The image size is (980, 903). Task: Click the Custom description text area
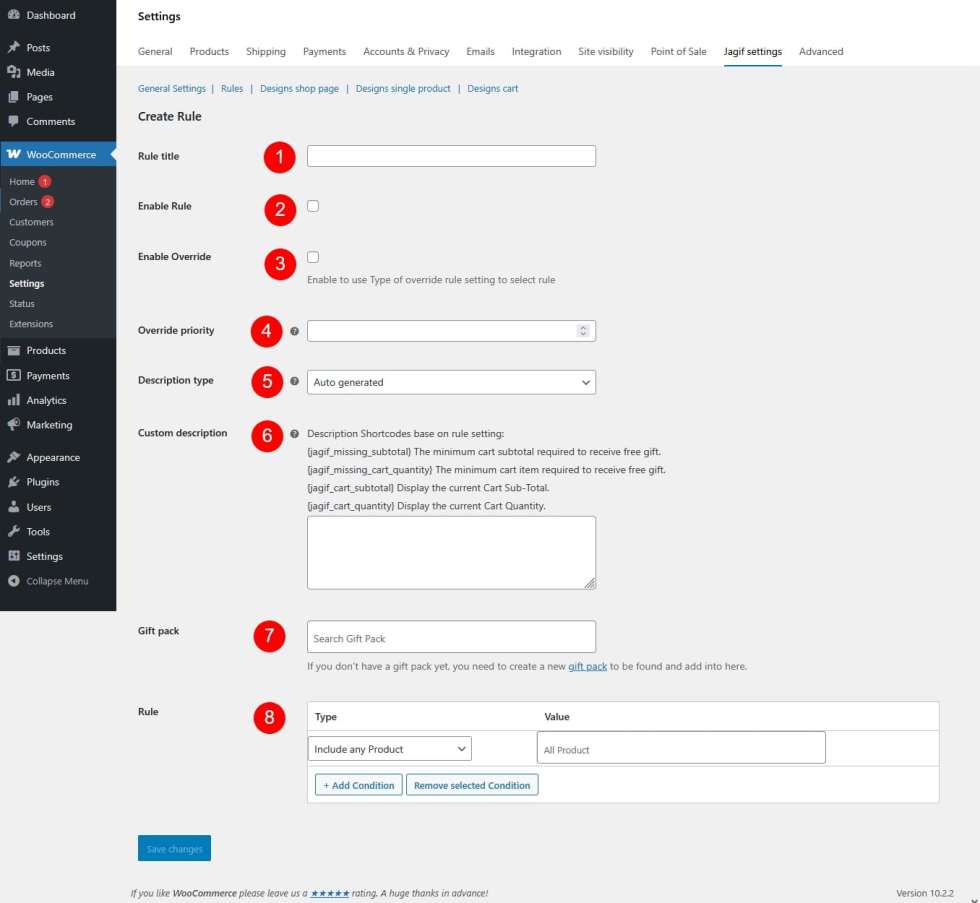[x=451, y=552]
